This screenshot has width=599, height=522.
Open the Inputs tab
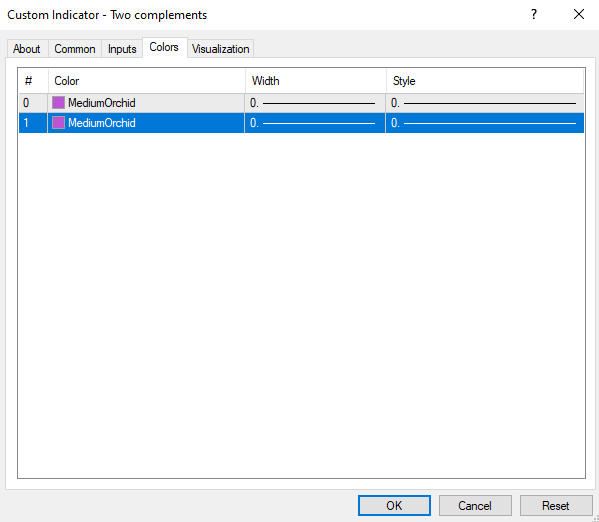click(122, 49)
